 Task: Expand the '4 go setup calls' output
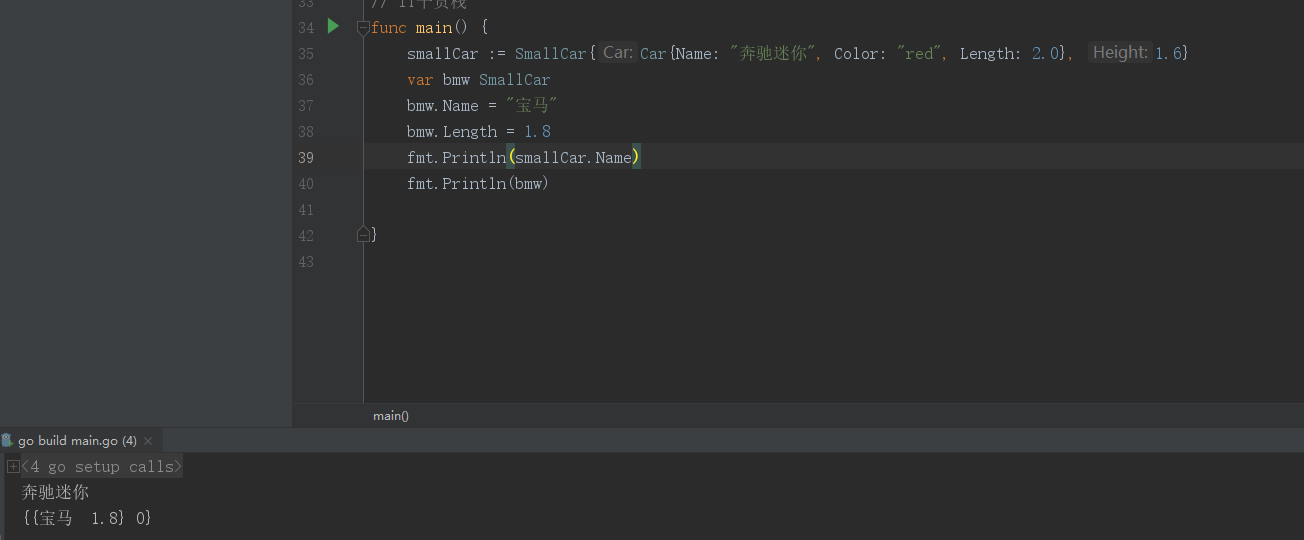[x=13, y=467]
